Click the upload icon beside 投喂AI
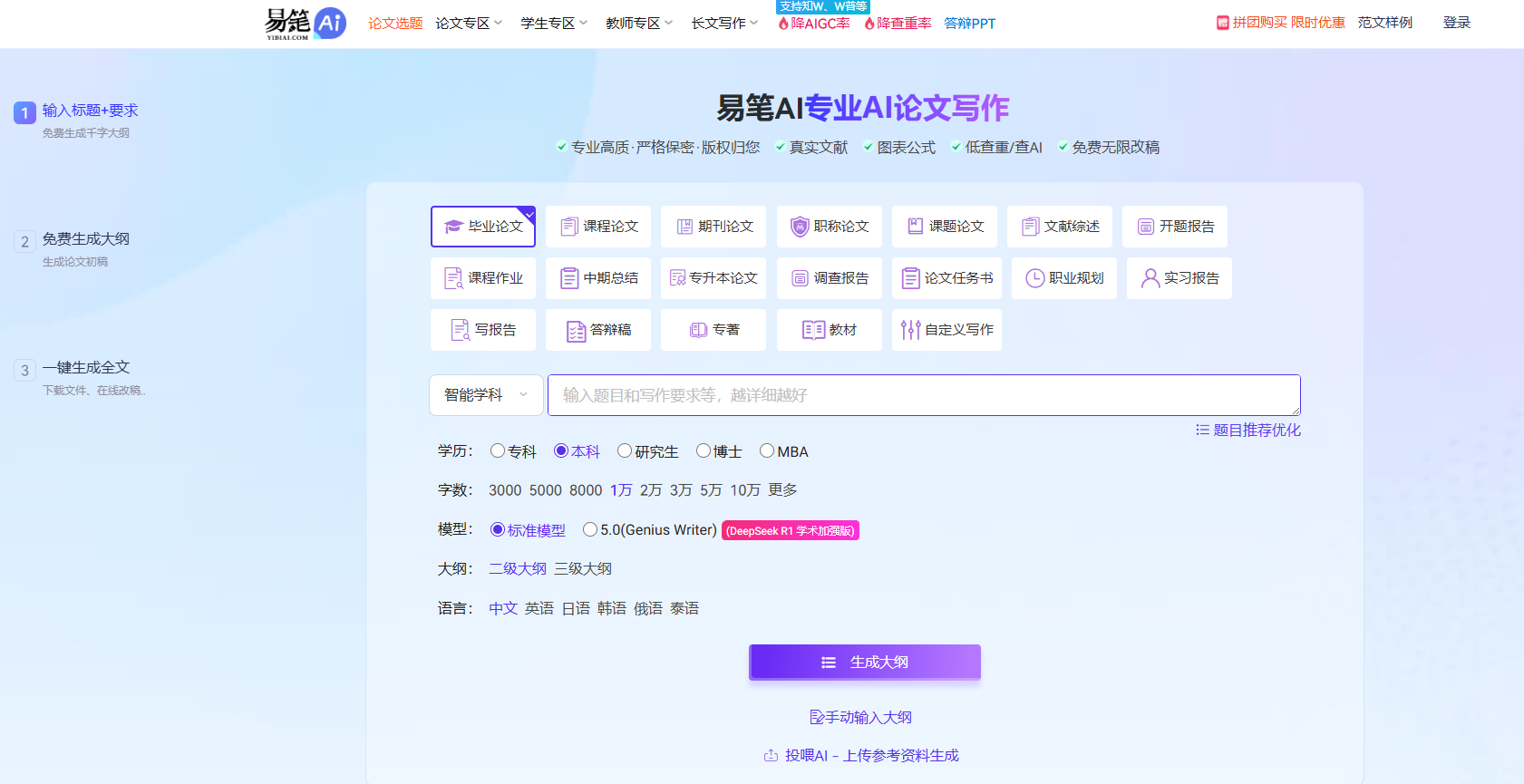1524x784 pixels. coord(771,755)
